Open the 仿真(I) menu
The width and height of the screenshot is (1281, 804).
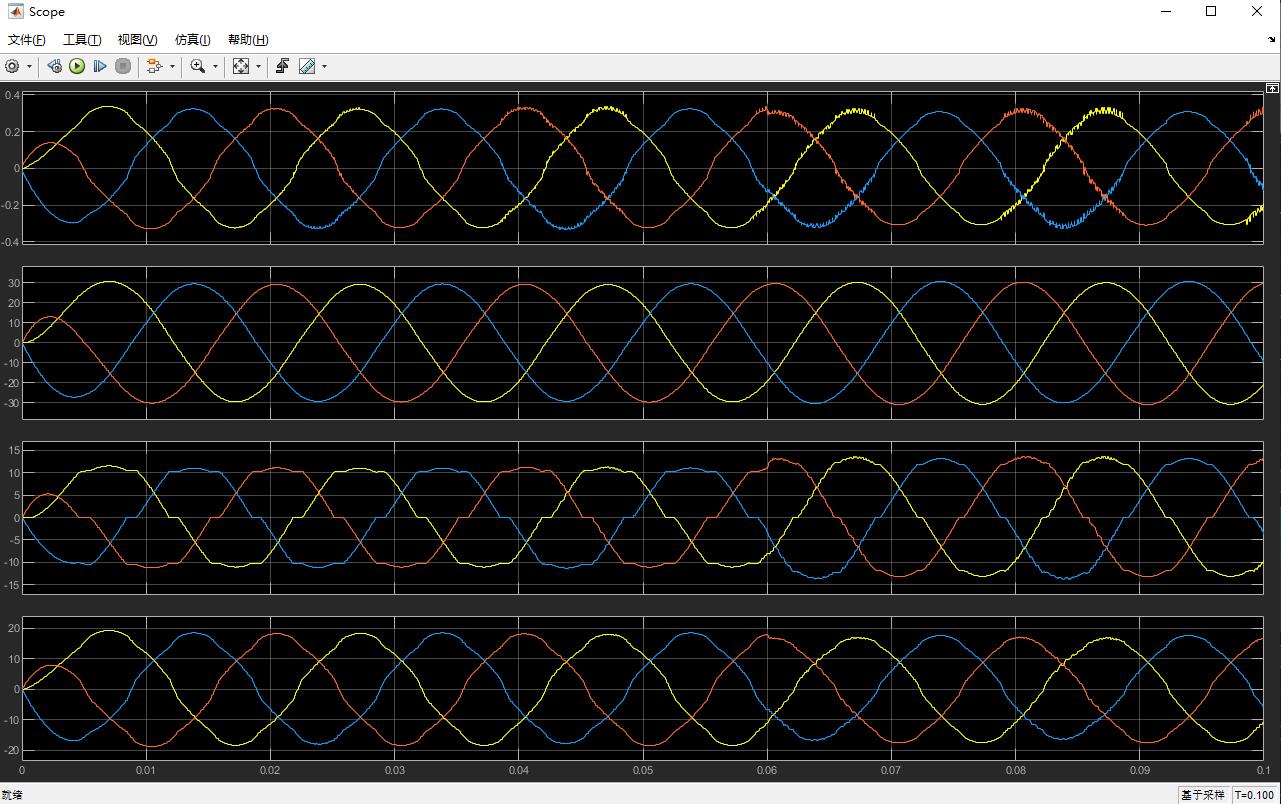click(x=193, y=40)
